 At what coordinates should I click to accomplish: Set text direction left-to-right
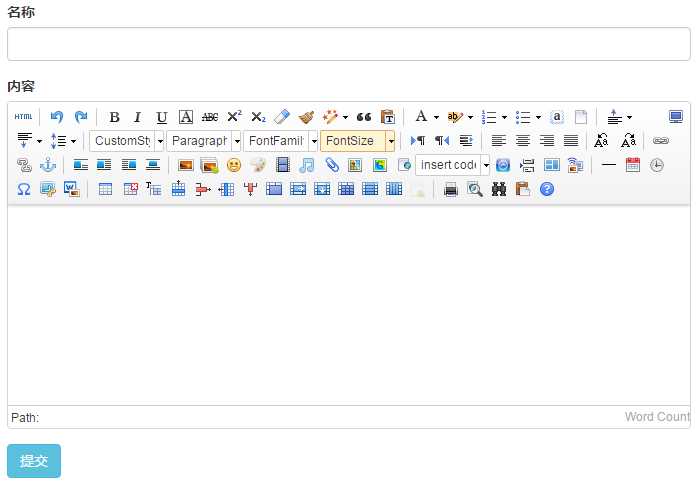418,141
